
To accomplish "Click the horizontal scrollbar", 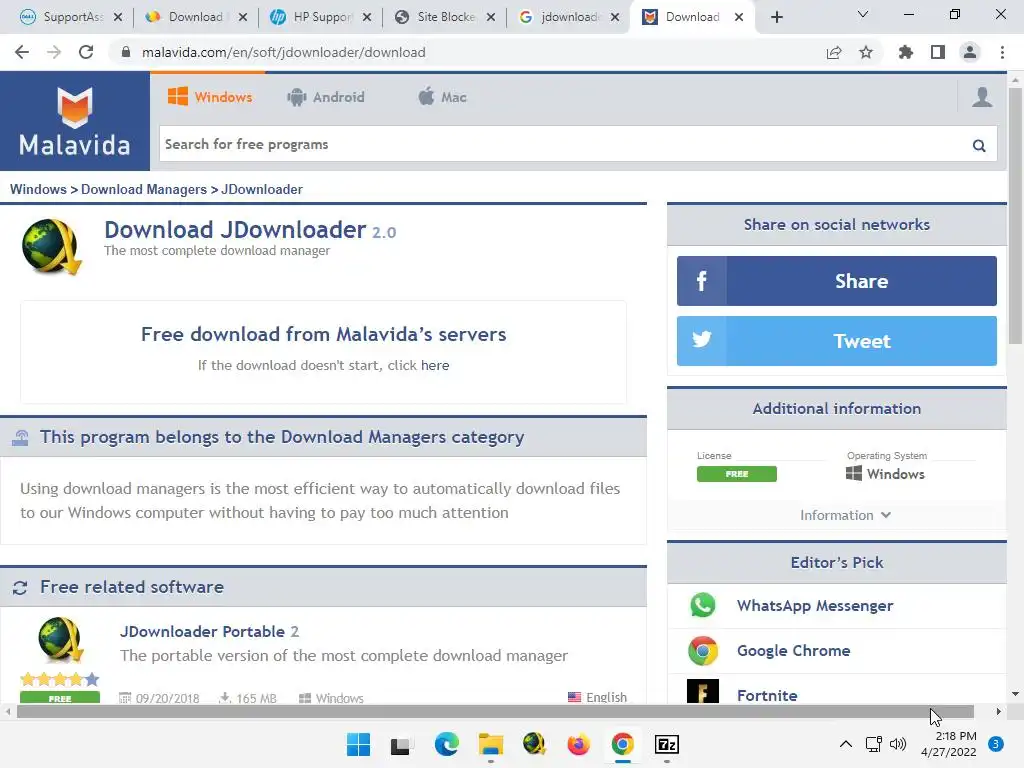I will point(495,712).
